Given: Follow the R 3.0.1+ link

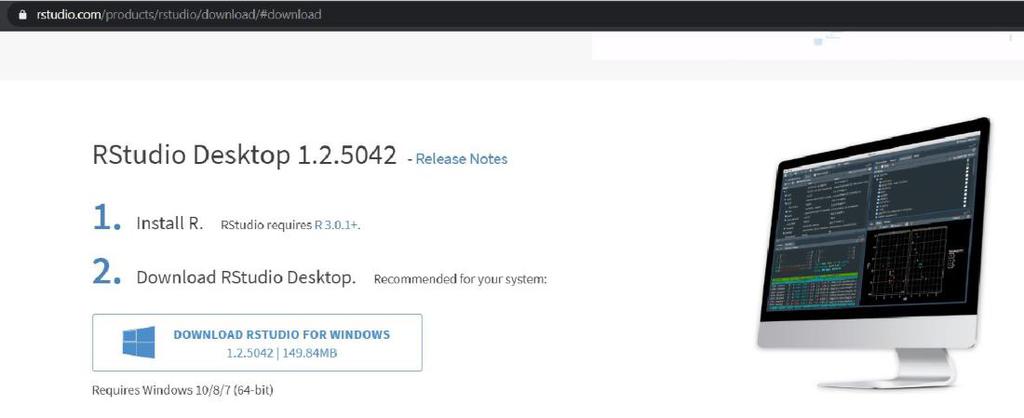Looking at the screenshot, I should coord(336,225).
